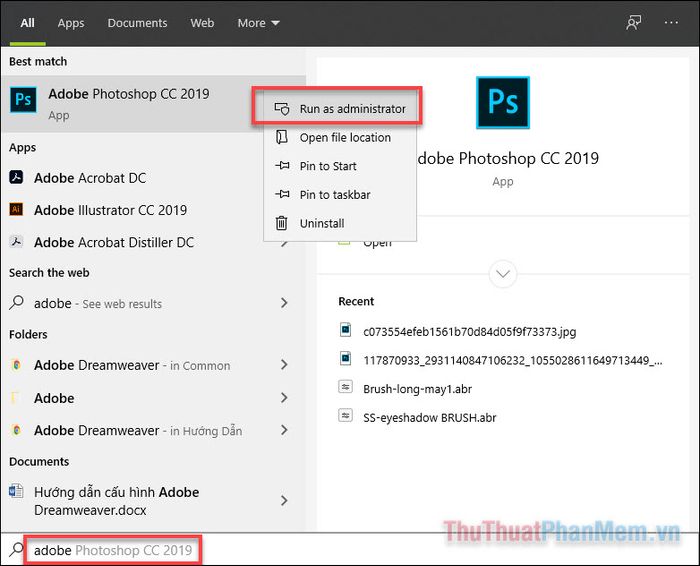
Task: Click the large Photoshop logo in preview pane
Action: click(503, 103)
